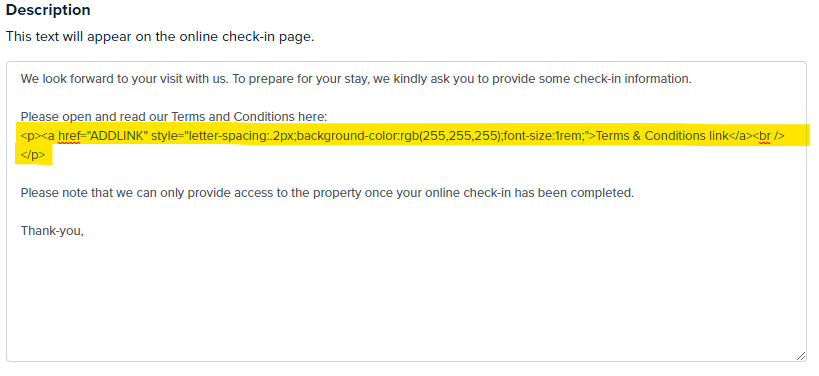Click the opening <p> tag
This screenshot has width=819, height=376.
click(x=31, y=136)
